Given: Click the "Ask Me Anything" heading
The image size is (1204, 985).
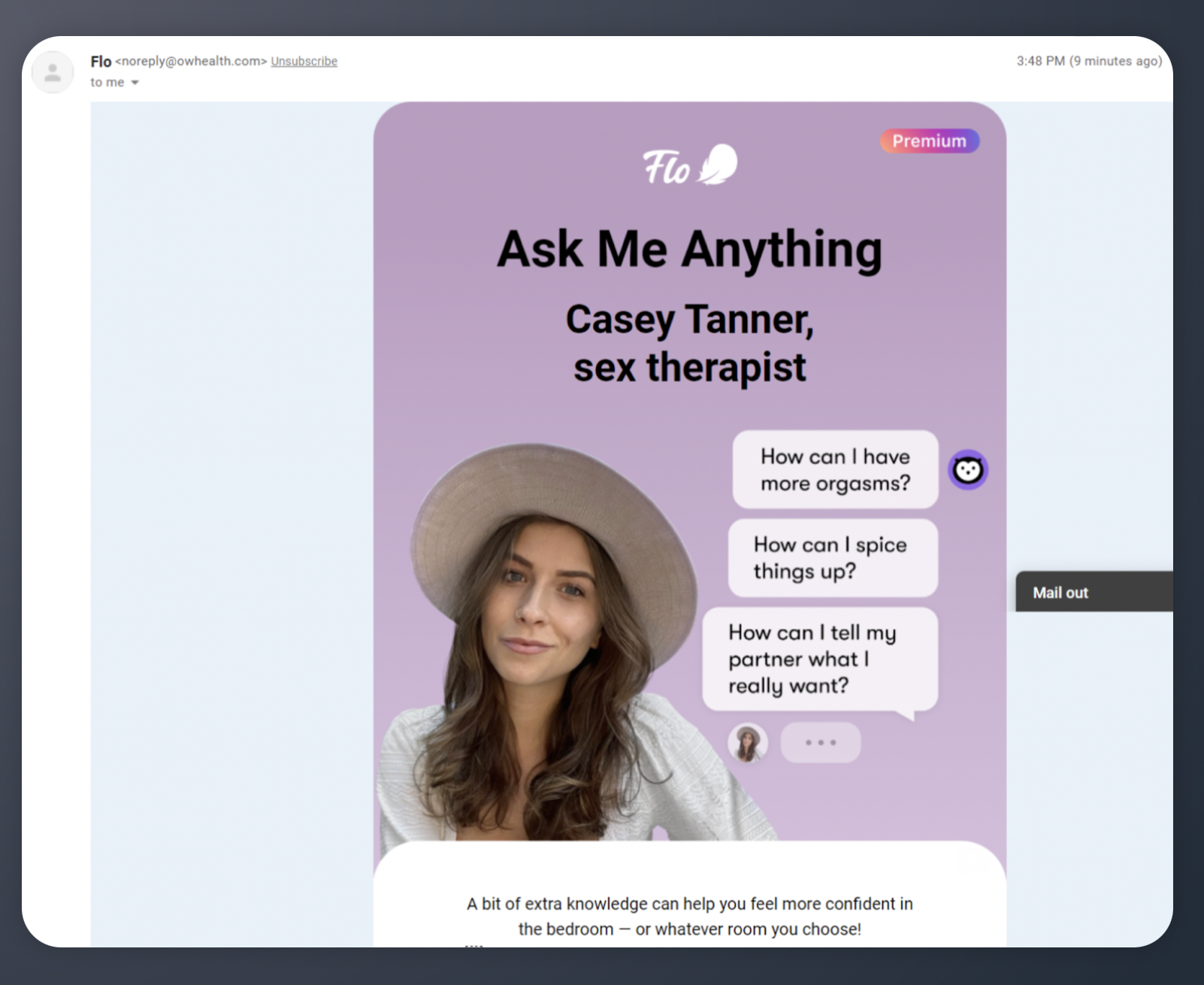Looking at the screenshot, I should click(x=689, y=250).
